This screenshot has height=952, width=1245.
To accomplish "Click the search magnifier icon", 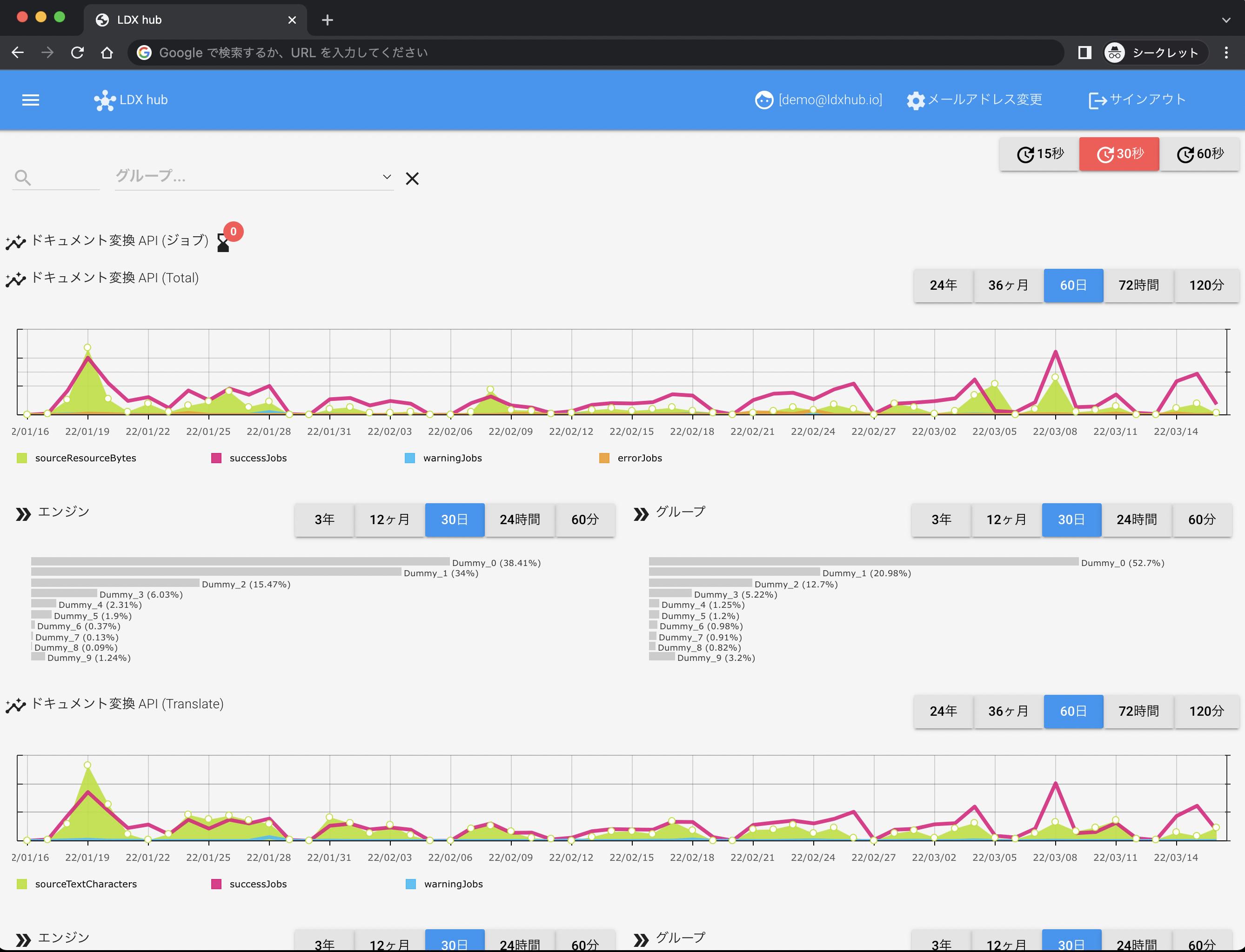I will coord(23,178).
